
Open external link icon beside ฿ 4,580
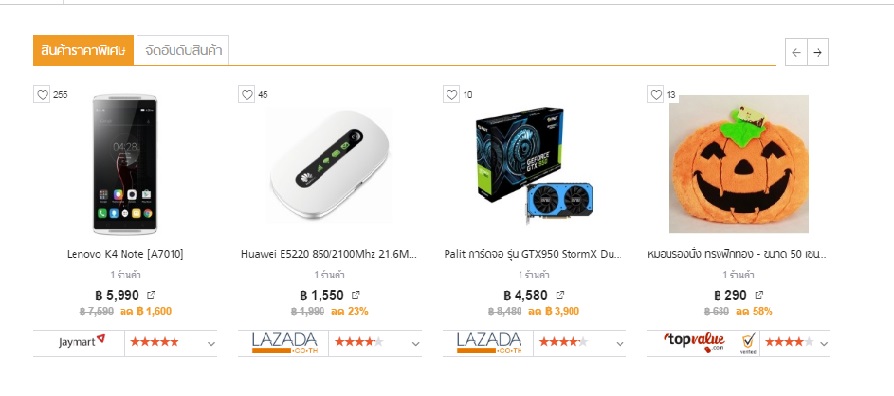(x=560, y=295)
